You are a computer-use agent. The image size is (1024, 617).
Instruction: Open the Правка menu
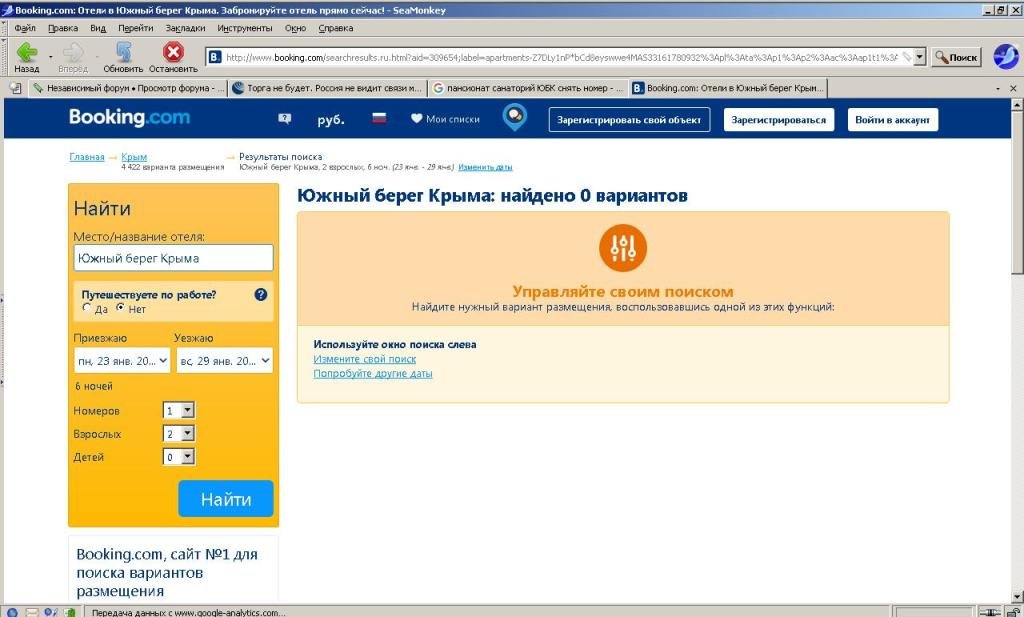click(63, 28)
